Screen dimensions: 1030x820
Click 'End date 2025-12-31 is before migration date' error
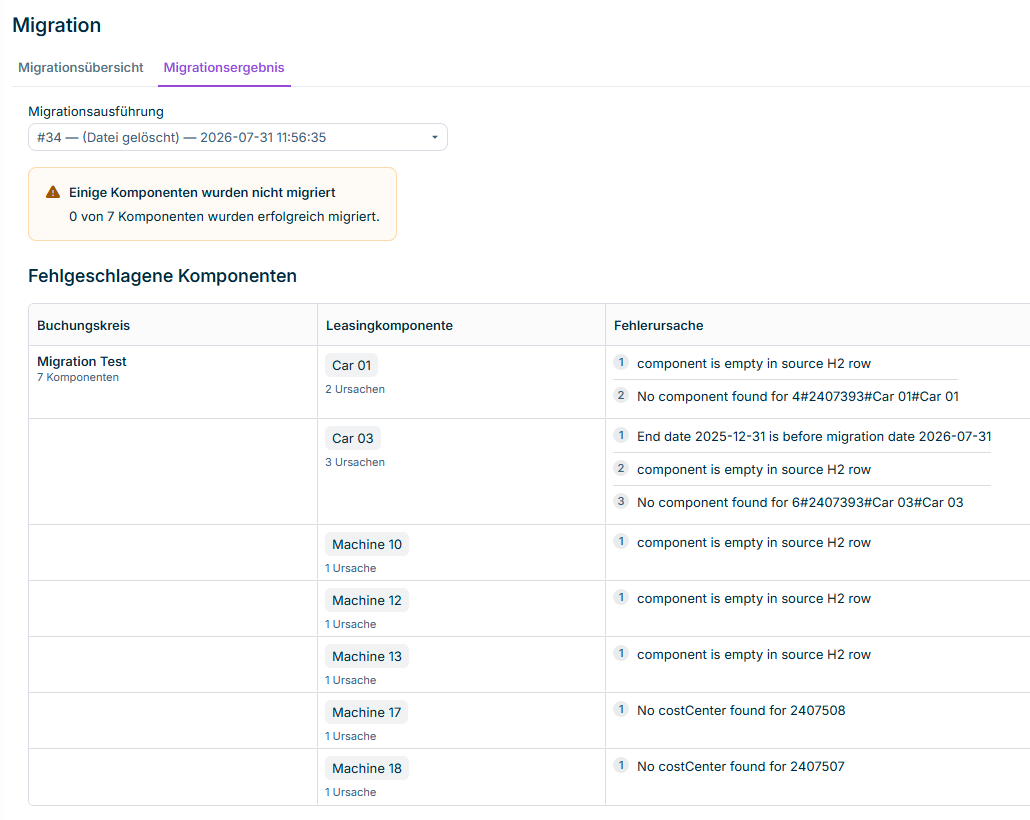tap(814, 436)
